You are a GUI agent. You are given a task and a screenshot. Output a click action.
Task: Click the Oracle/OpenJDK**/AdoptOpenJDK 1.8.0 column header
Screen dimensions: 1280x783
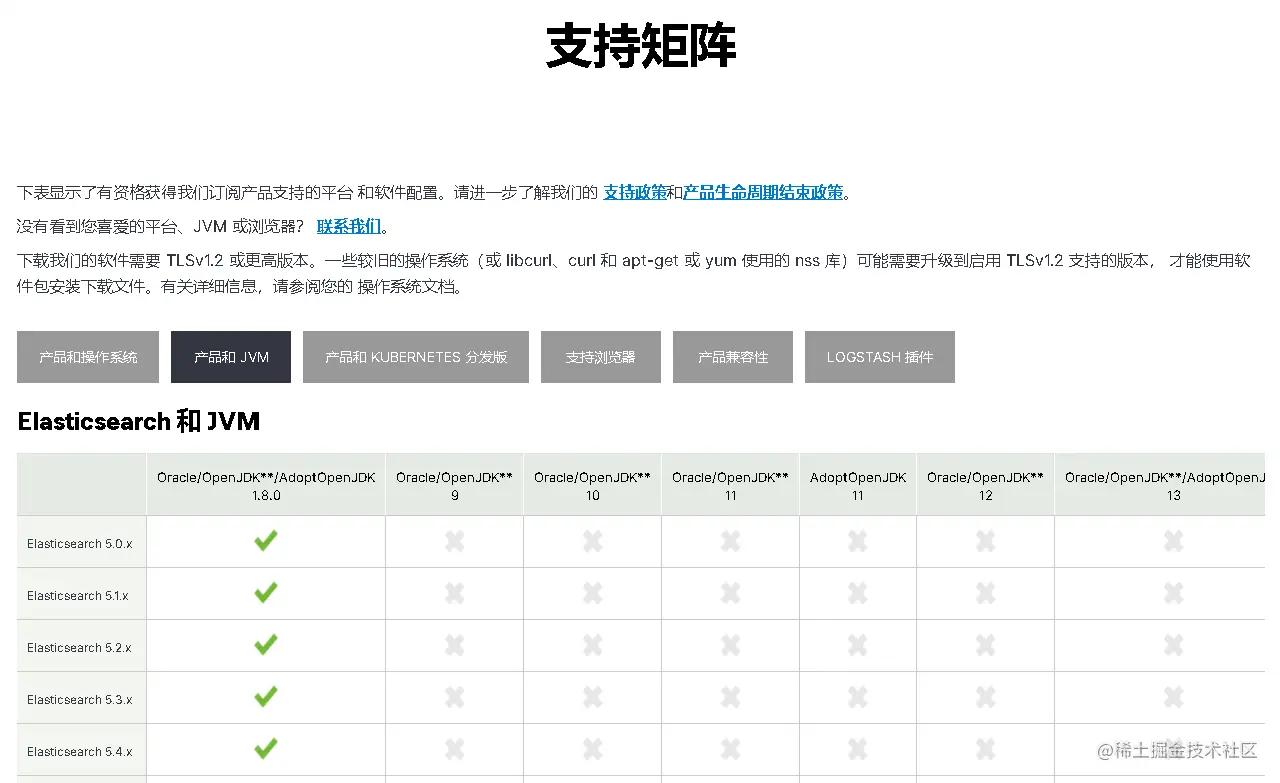pos(266,486)
